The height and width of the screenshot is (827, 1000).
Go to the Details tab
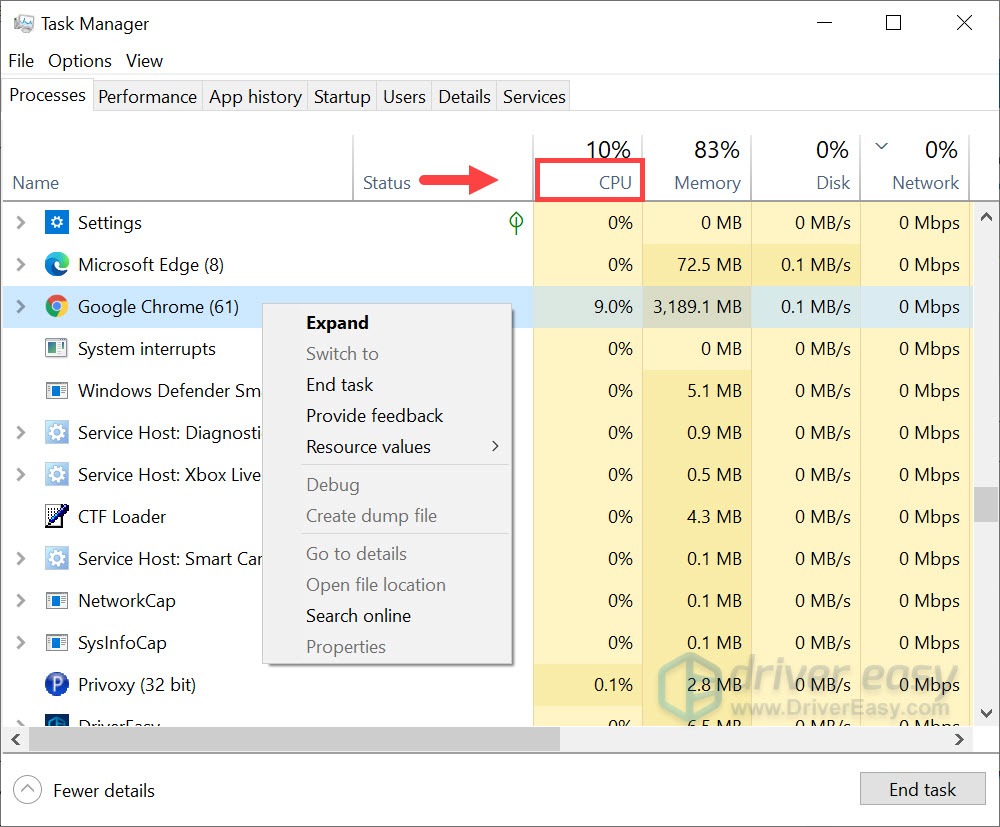point(464,96)
